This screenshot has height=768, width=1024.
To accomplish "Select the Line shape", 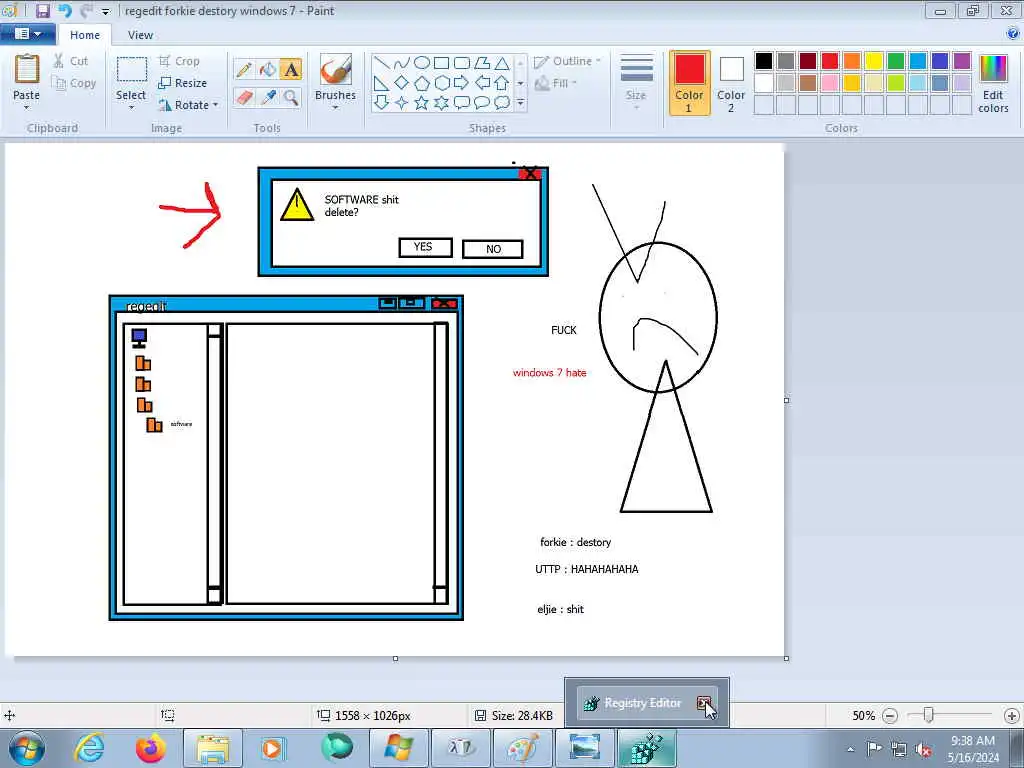I will click(382, 63).
